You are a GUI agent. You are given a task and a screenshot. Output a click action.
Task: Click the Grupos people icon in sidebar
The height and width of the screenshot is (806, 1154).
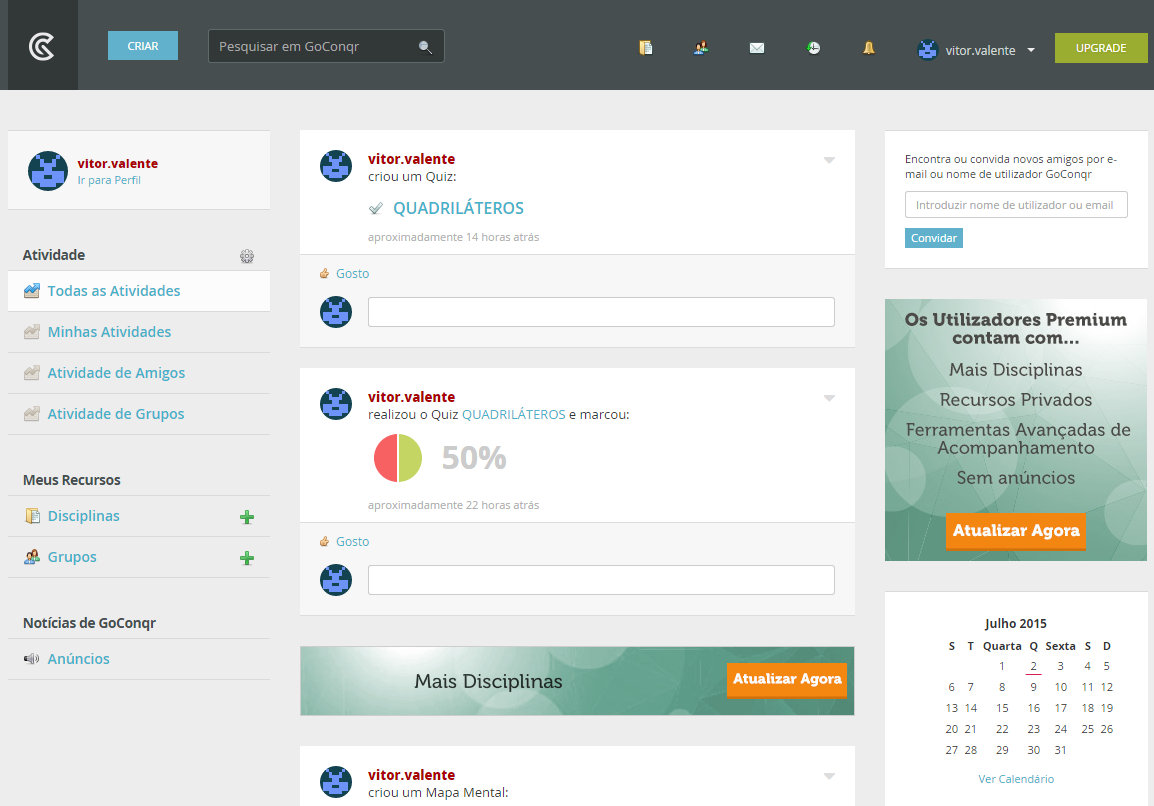click(x=32, y=556)
